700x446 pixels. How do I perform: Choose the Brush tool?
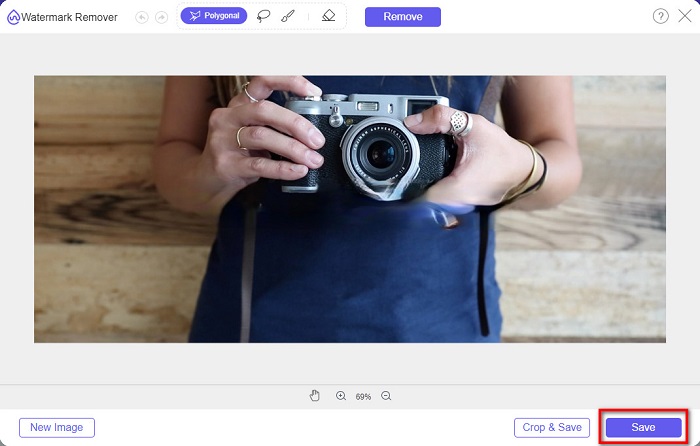tap(288, 16)
